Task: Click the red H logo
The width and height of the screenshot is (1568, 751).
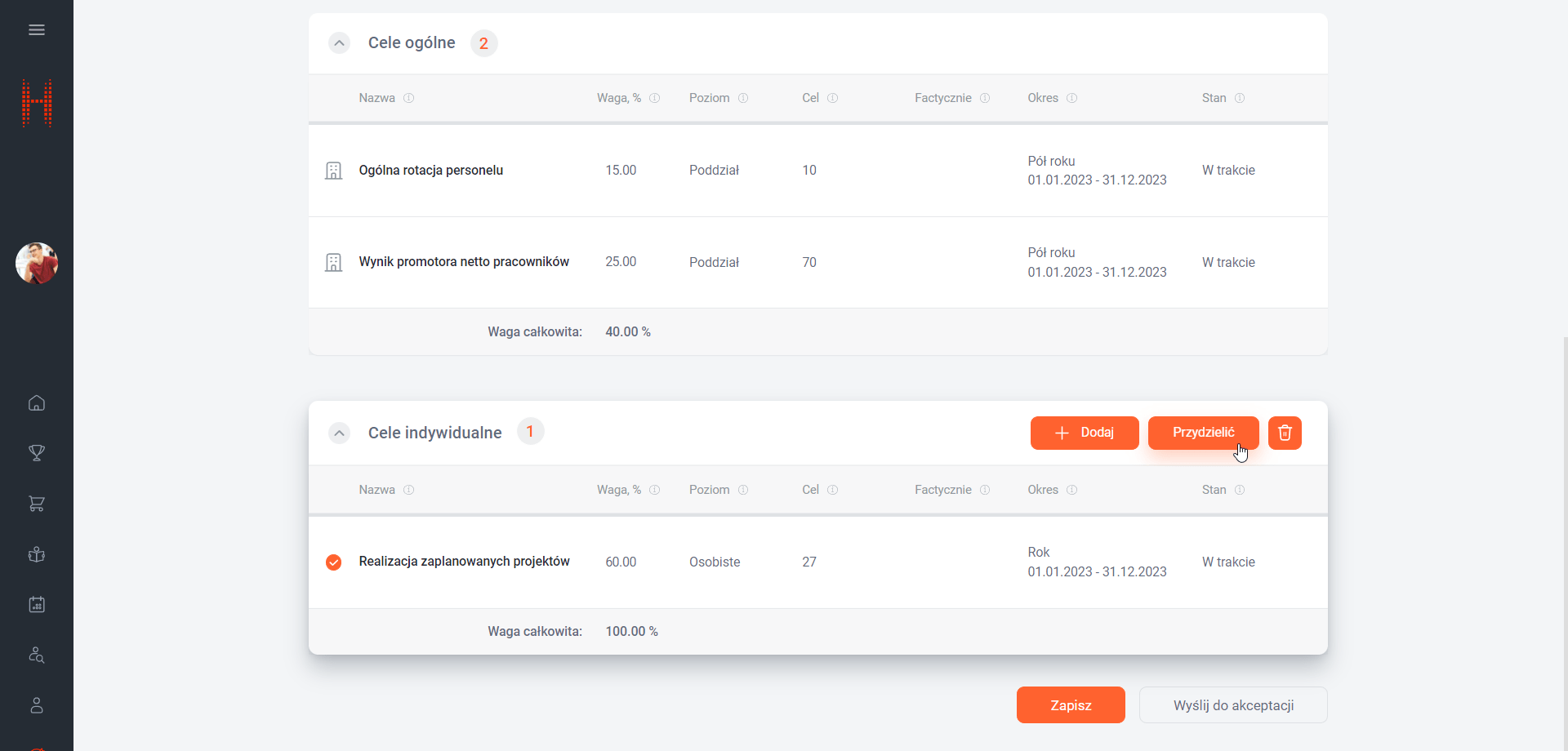Action: pyautogui.click(x=37, y=104)
